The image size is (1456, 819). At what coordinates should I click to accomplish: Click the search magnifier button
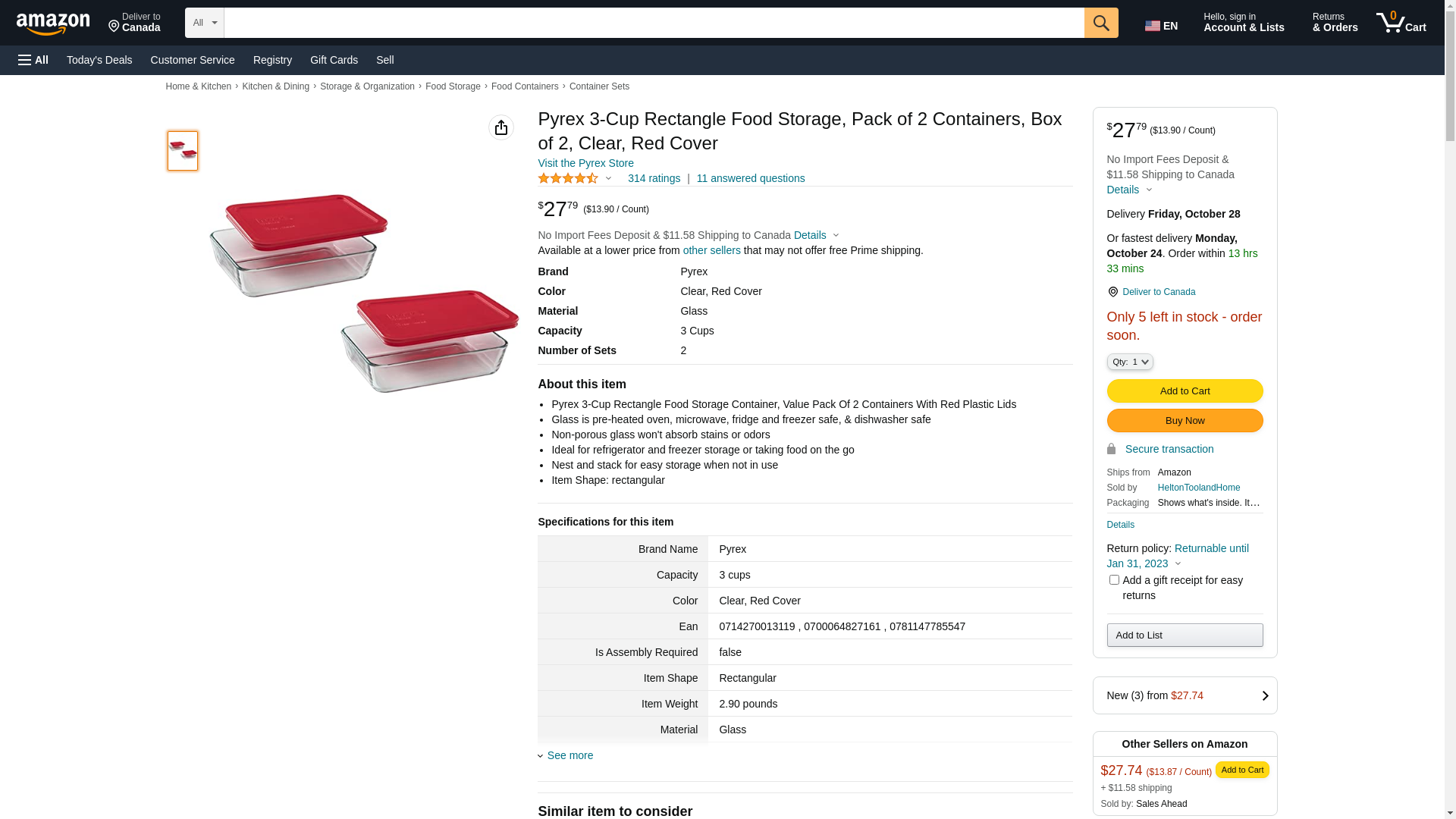(1101, 23)
